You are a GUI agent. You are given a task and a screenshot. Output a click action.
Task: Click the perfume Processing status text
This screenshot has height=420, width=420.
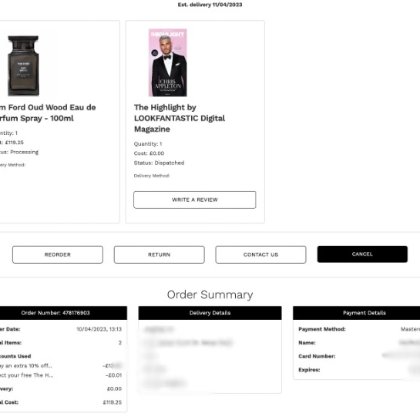[x=24, y=152]
